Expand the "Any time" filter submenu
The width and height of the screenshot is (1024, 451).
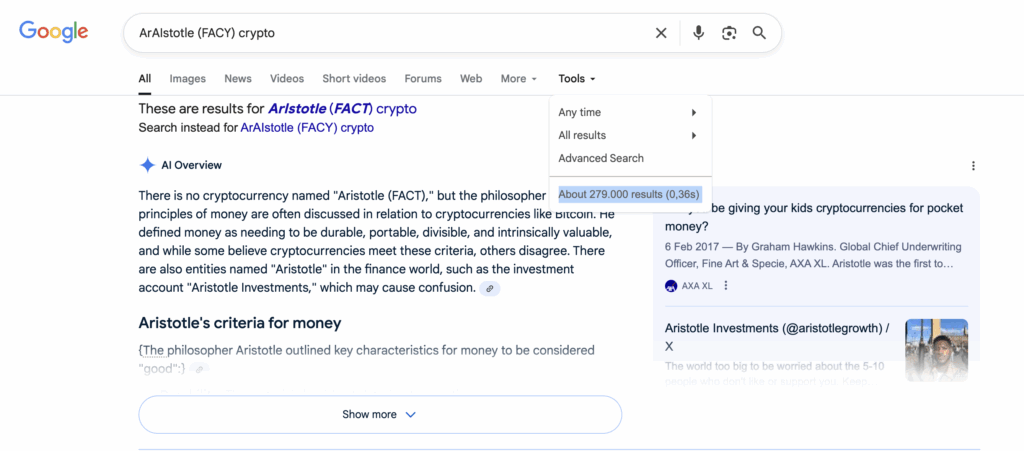(x=628, y=113)
